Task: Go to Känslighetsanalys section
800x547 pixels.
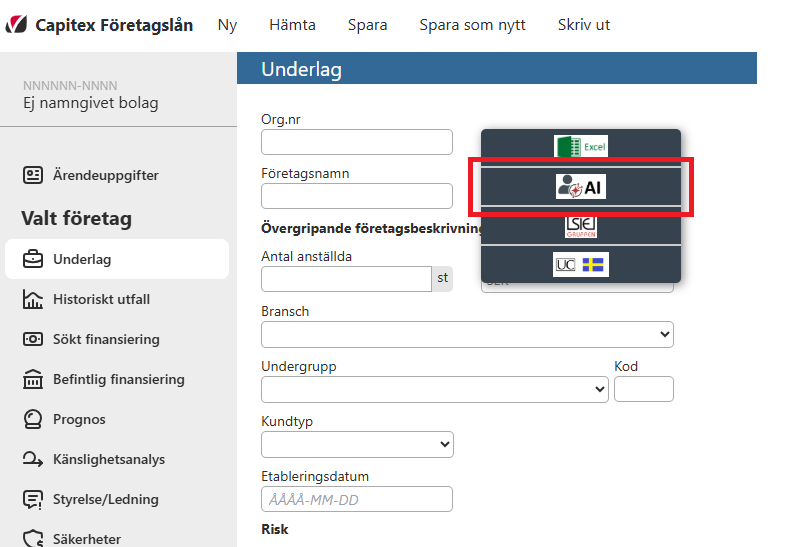Action: tap(109, 460)
